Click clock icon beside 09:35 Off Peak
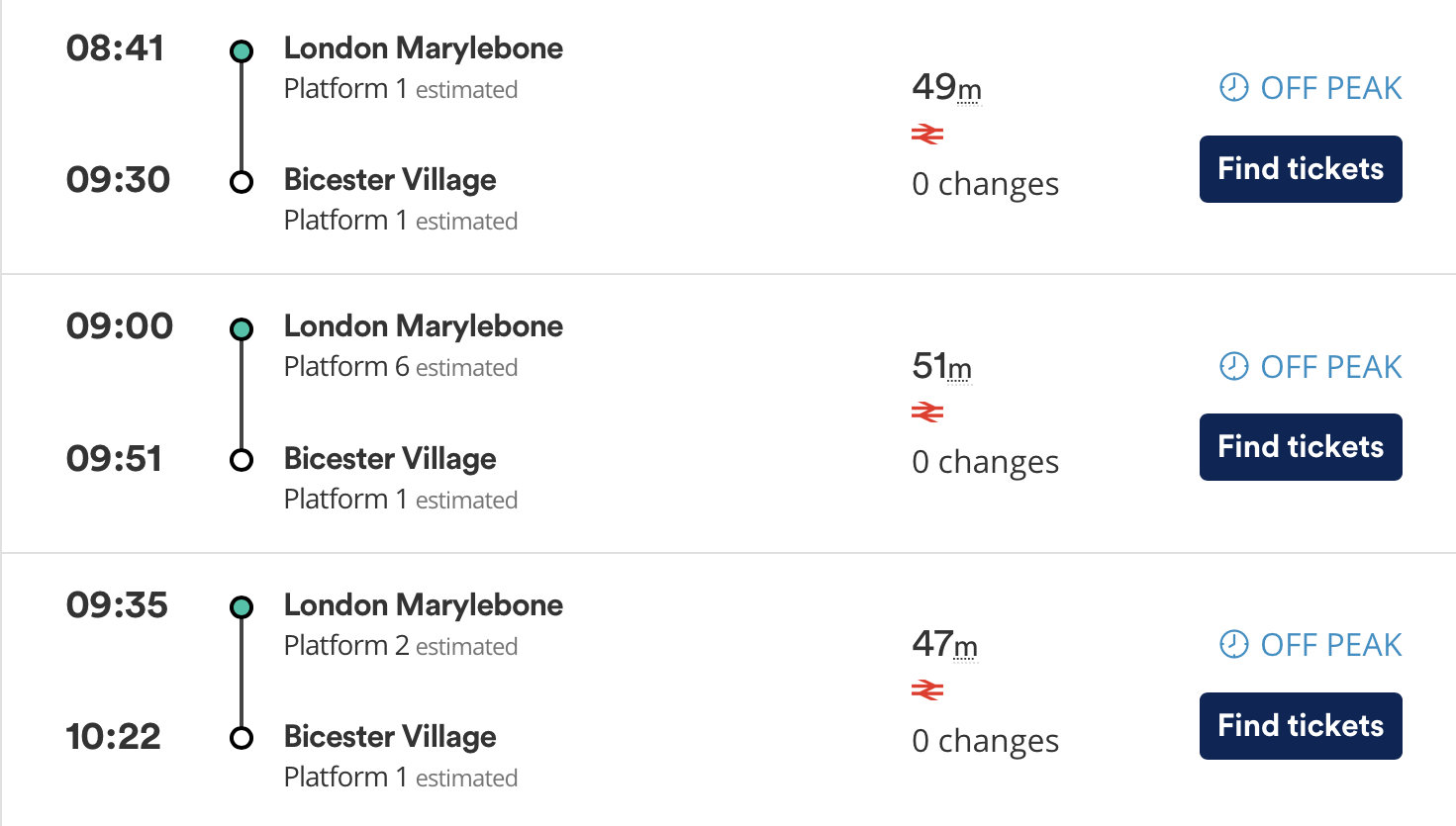This screenshot has width=1456, height=826. coord(1233,645)
